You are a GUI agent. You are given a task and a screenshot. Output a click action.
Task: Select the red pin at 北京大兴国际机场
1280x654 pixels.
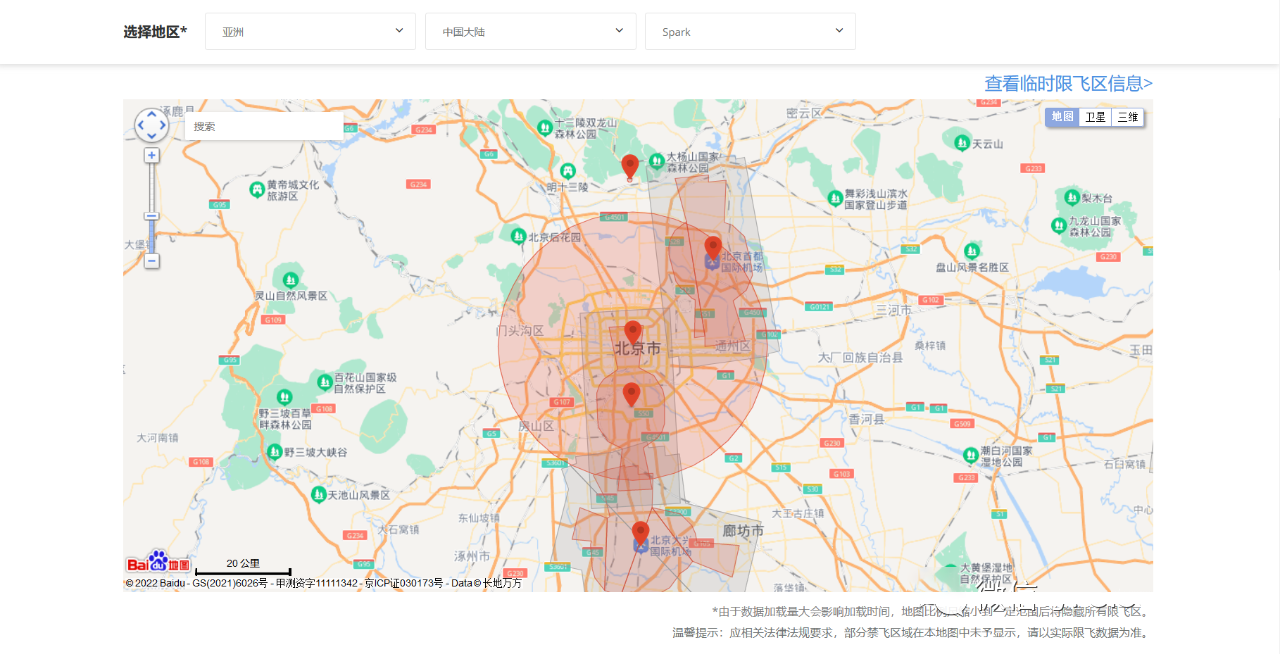(x=641, y=534)
